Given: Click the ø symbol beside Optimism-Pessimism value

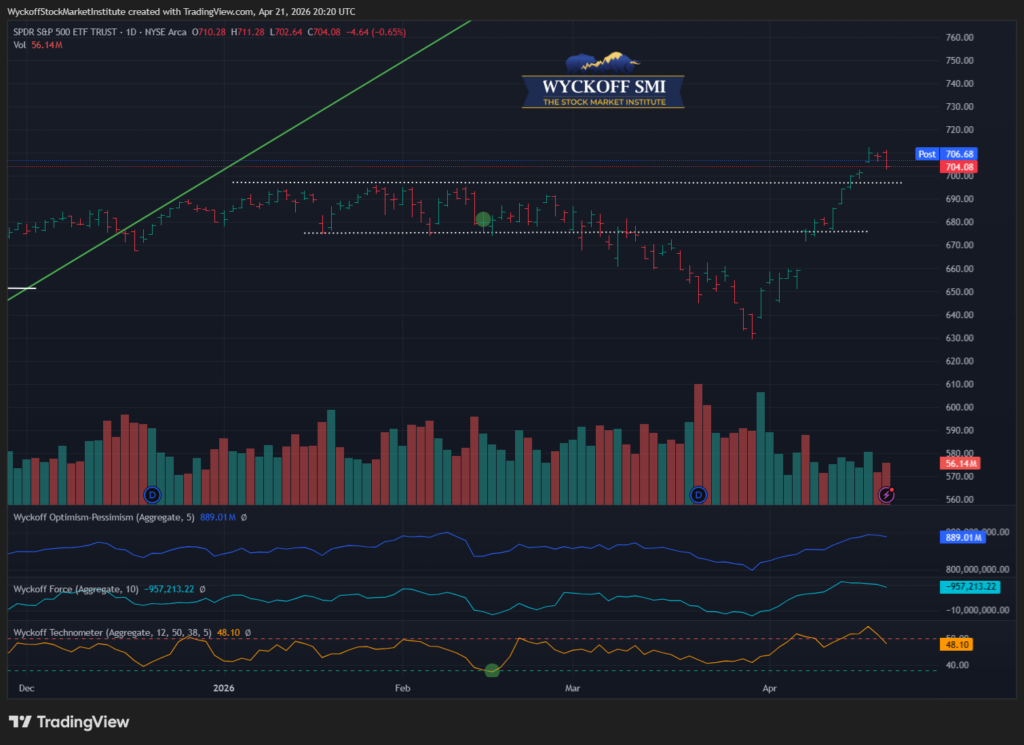Looking at the screenshot, I should click(x=243, y=517).
